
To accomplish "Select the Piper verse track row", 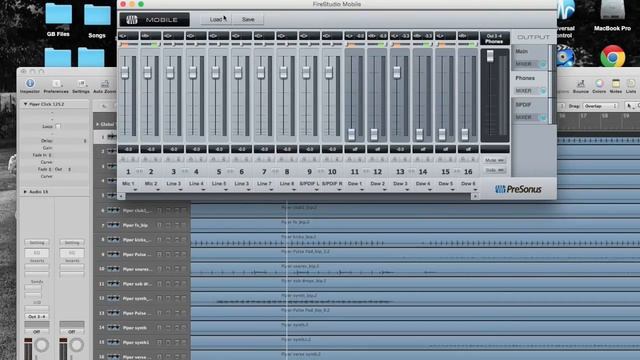I will [141, 357].
